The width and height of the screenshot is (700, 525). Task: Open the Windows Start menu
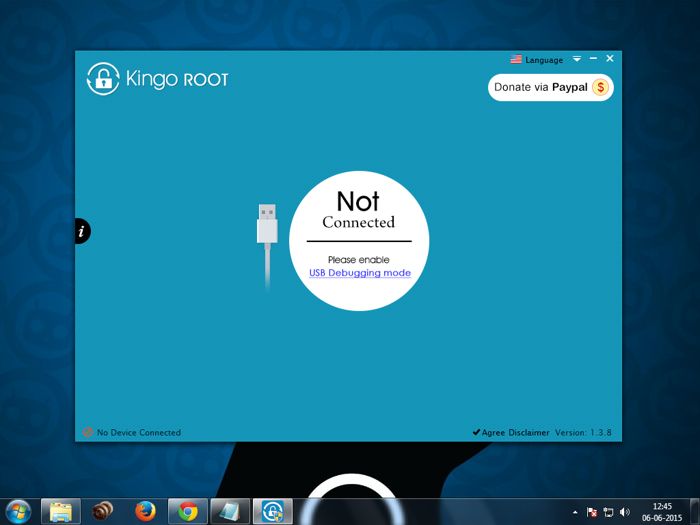(18, 511)
